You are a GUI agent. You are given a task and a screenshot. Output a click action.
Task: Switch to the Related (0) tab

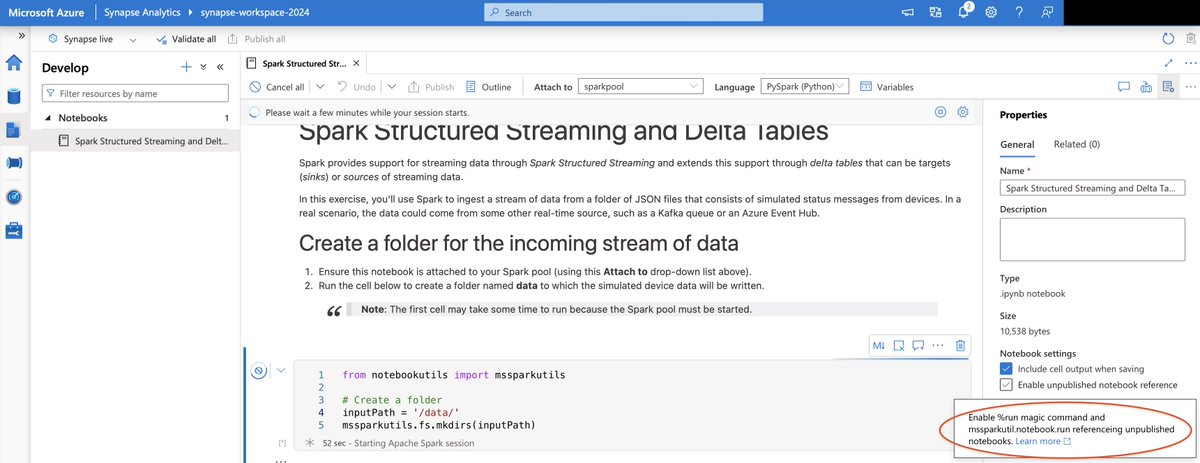point(1077,144)
